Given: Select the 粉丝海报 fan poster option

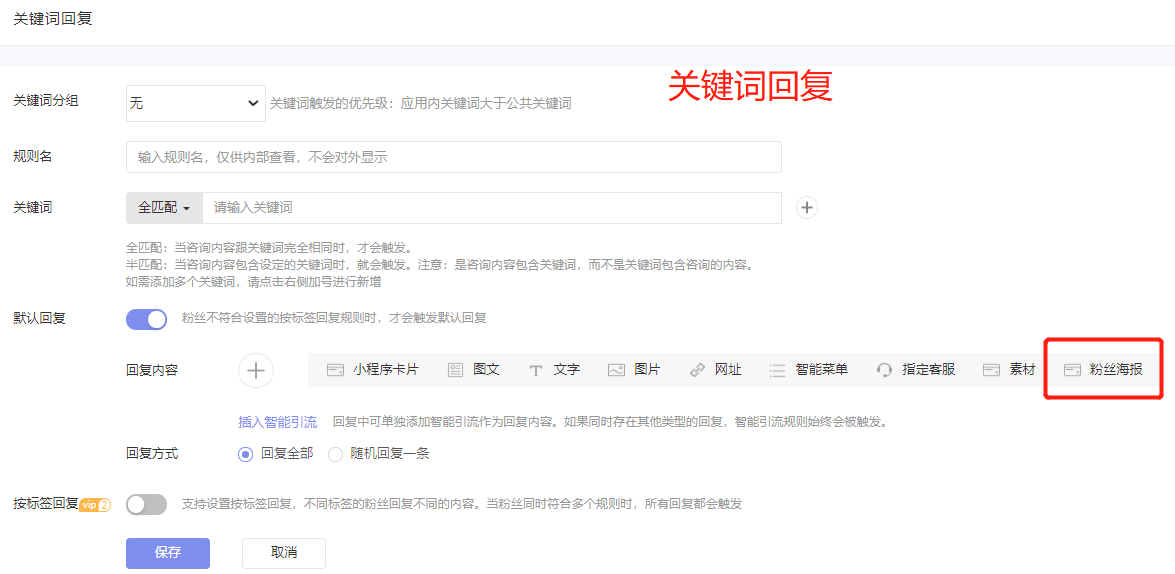Looking at the screenshot, I should coord(1103,370).
